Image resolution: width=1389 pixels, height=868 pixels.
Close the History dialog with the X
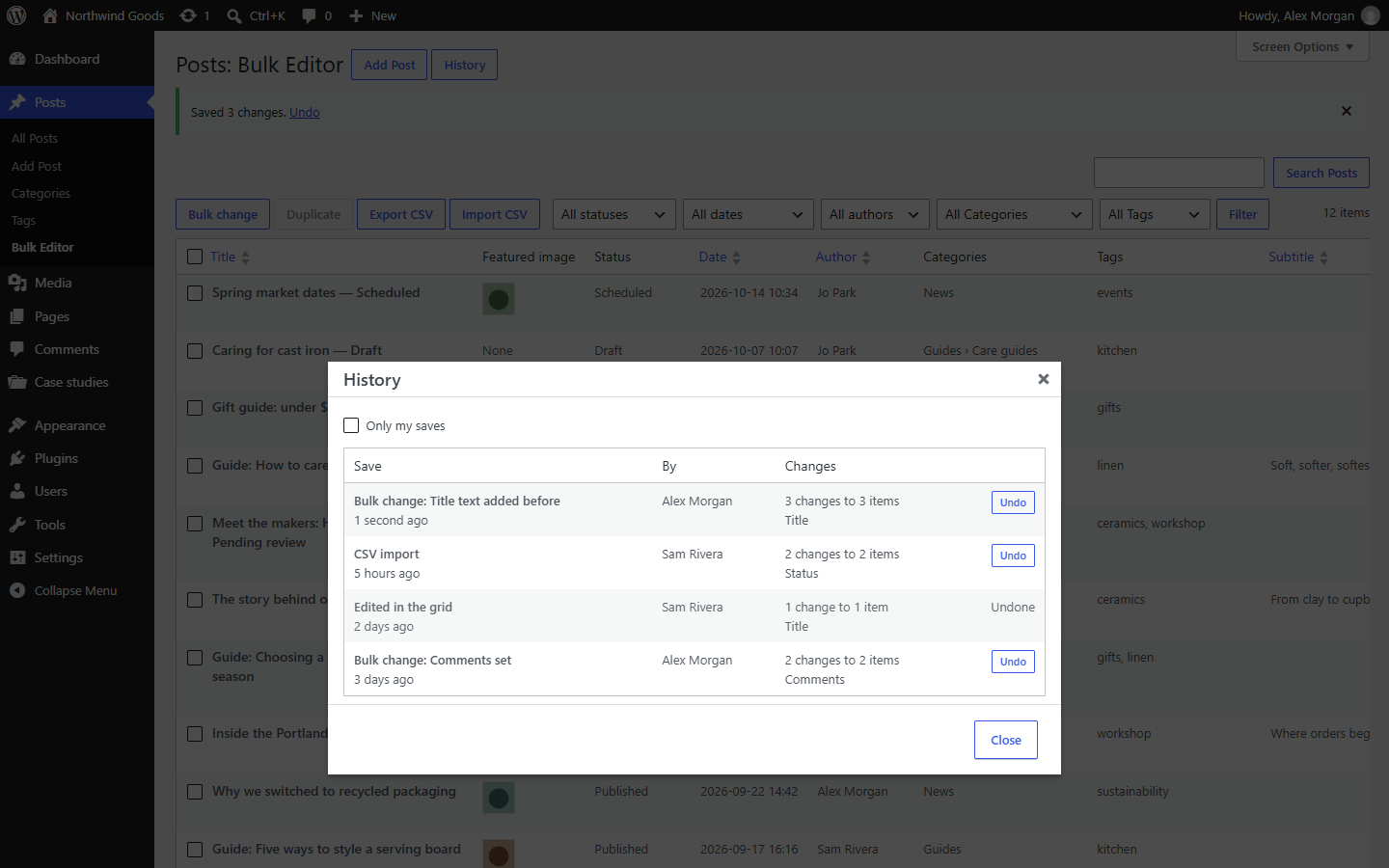pos(1043,379)
